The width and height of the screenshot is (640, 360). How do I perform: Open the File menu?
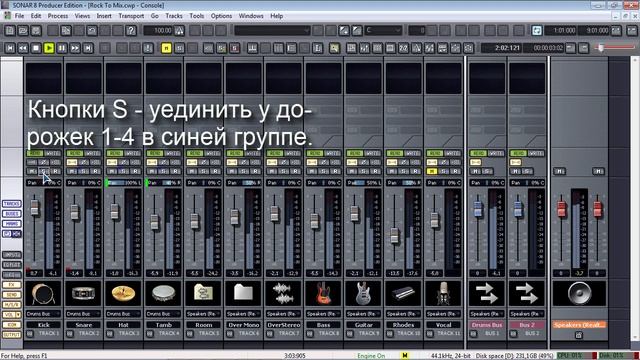[x=19, y=16]
